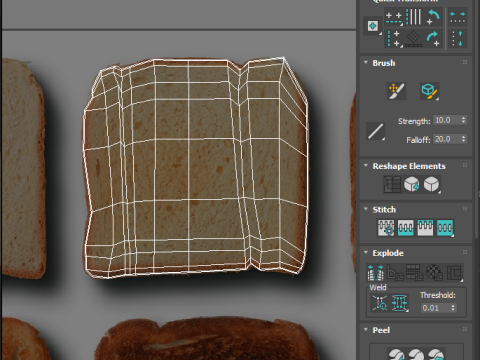Click the Relax Until Flat lightning icon
480x360 pixels.
tap(412, 184)
